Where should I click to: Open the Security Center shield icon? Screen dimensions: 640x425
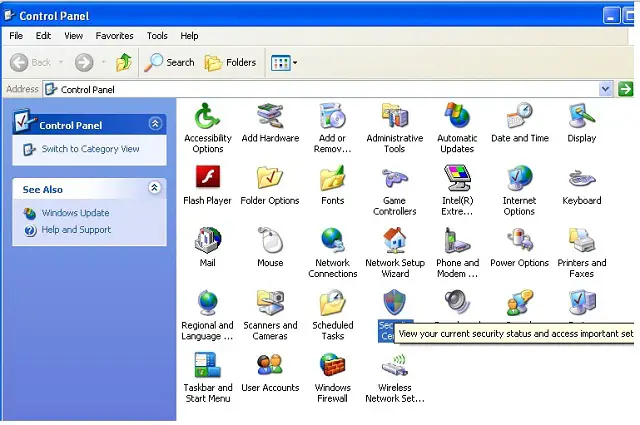394,303
